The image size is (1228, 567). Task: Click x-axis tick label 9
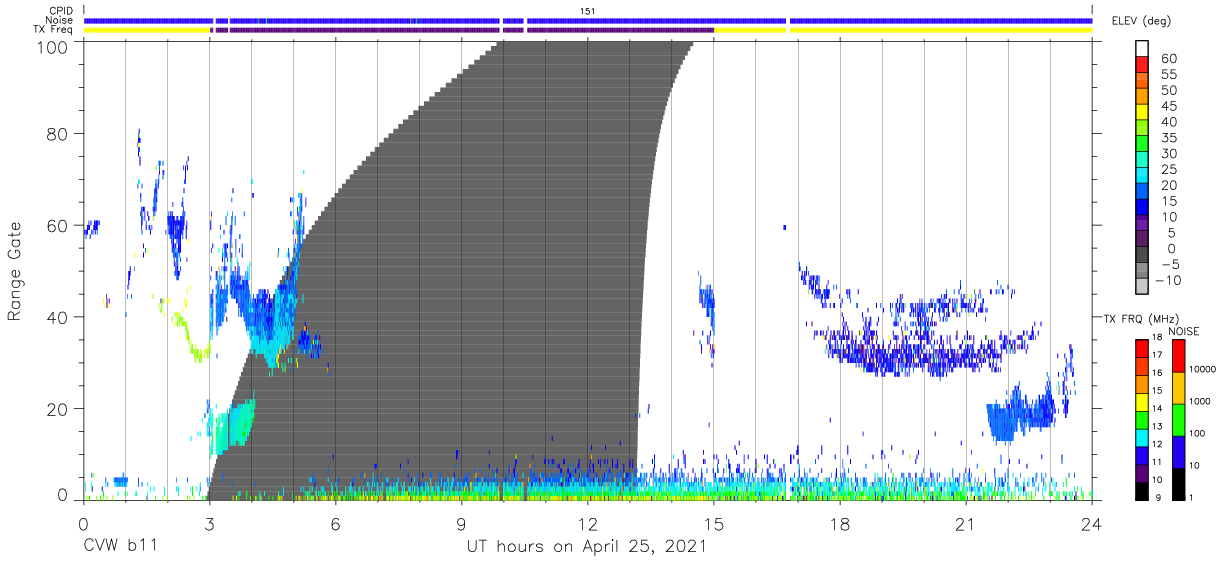(461, 522)
